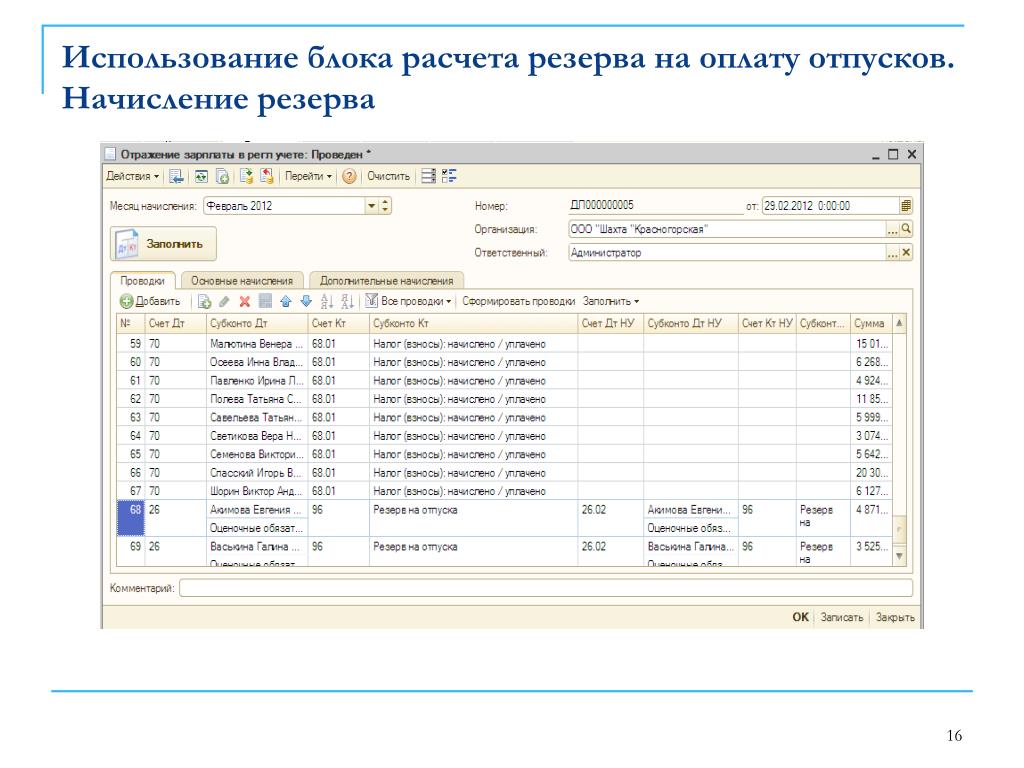Sort ascending with the А-Я icon
Image resolution: width=1024 pixels, height=768 pixels.
[327, 302]
